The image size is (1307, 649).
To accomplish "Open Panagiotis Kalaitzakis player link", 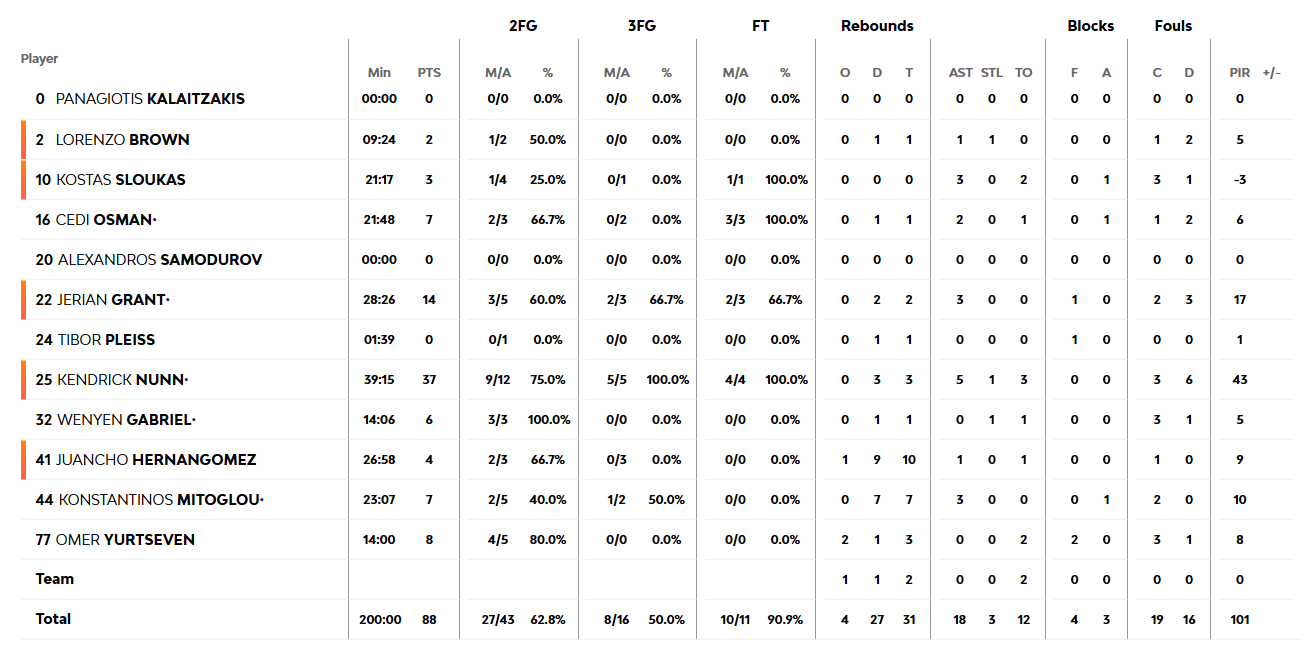I will tap(150, 99).
